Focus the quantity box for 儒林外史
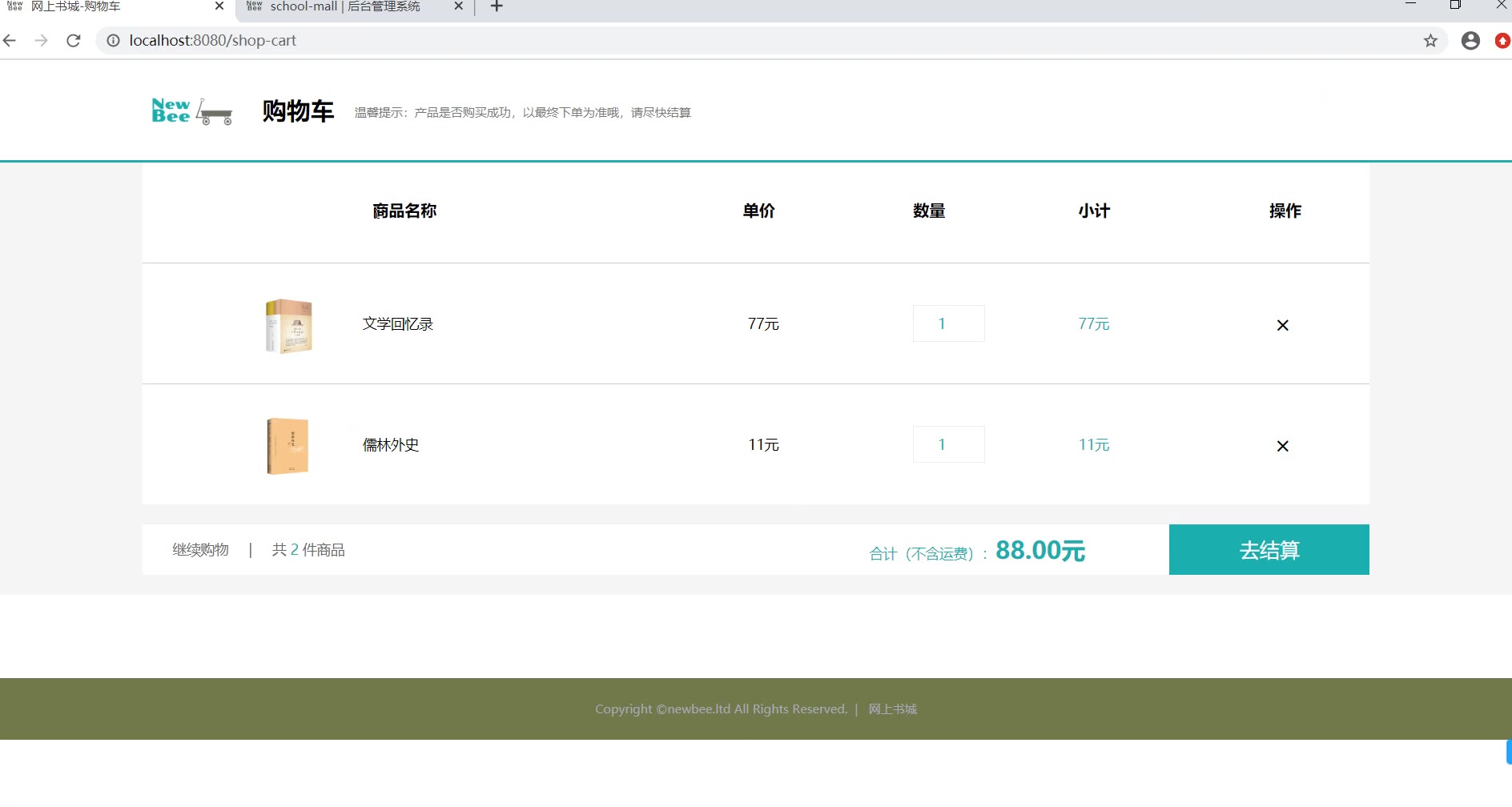 click(948, 444)
